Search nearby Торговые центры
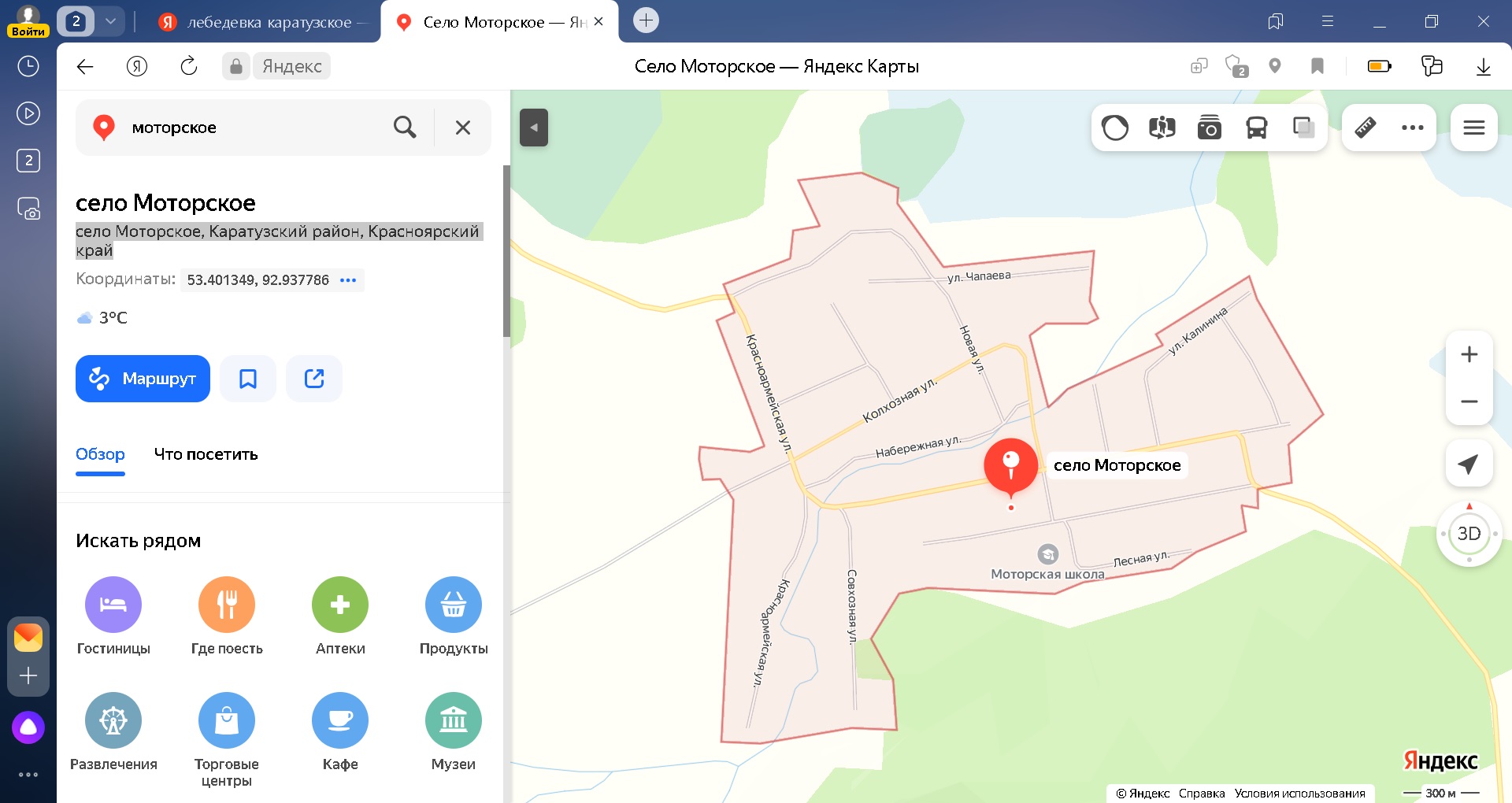 [227, 740]
